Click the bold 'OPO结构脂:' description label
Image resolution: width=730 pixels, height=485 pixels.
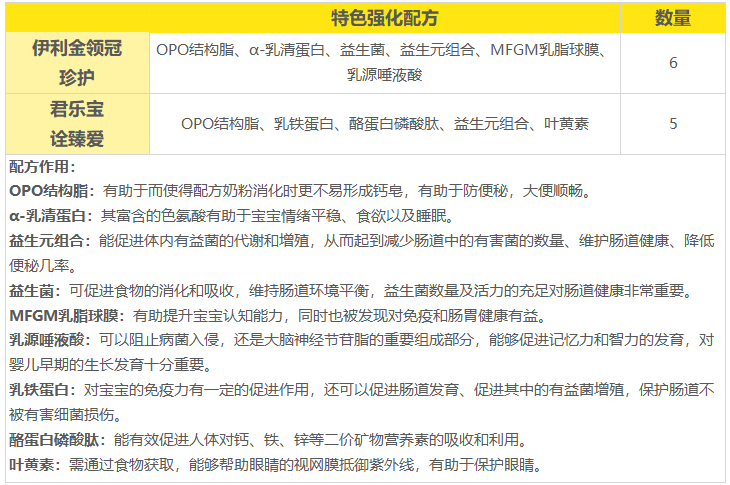(52, 191)
